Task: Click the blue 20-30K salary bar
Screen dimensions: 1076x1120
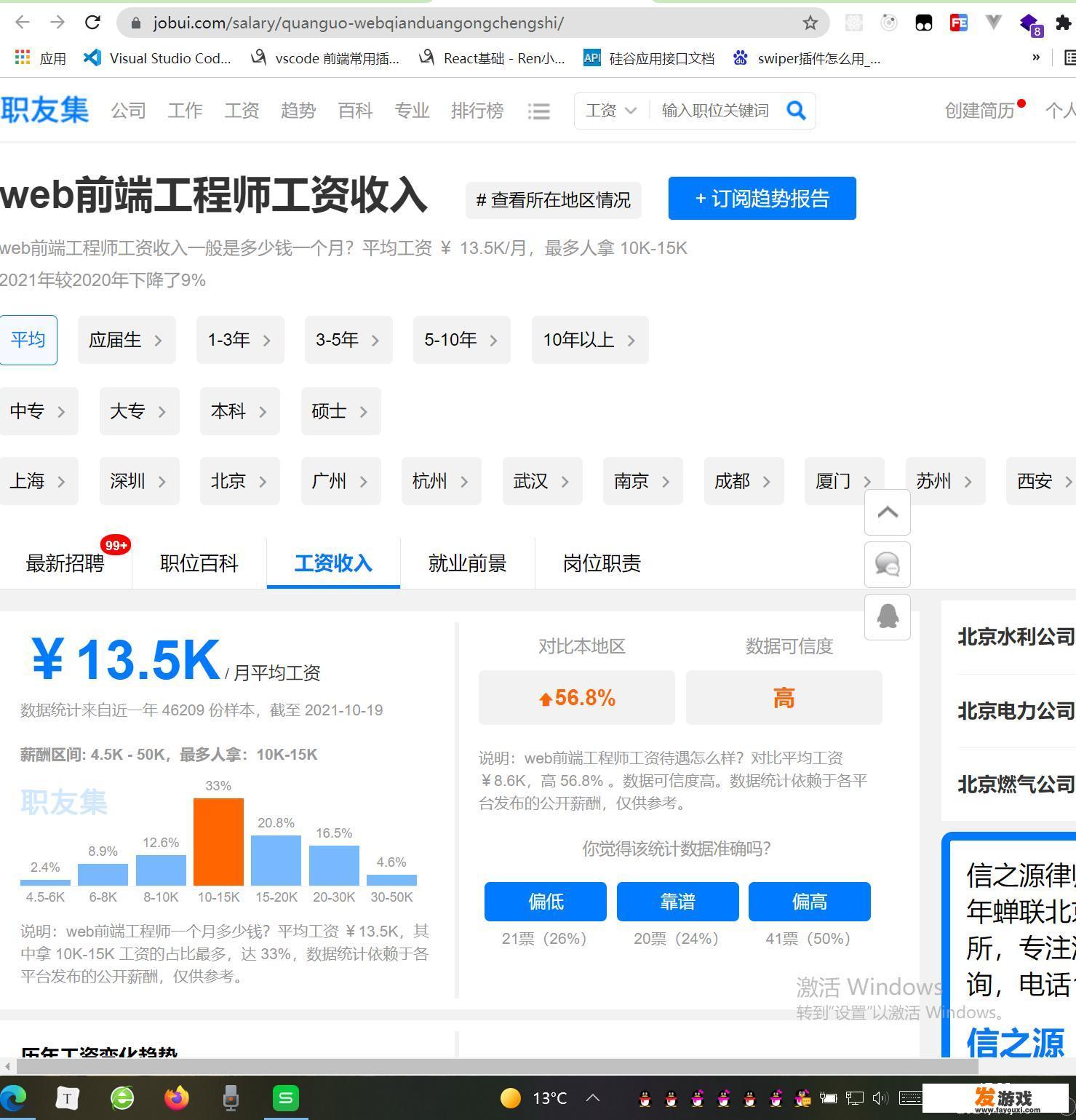Action: pos(334,865)
